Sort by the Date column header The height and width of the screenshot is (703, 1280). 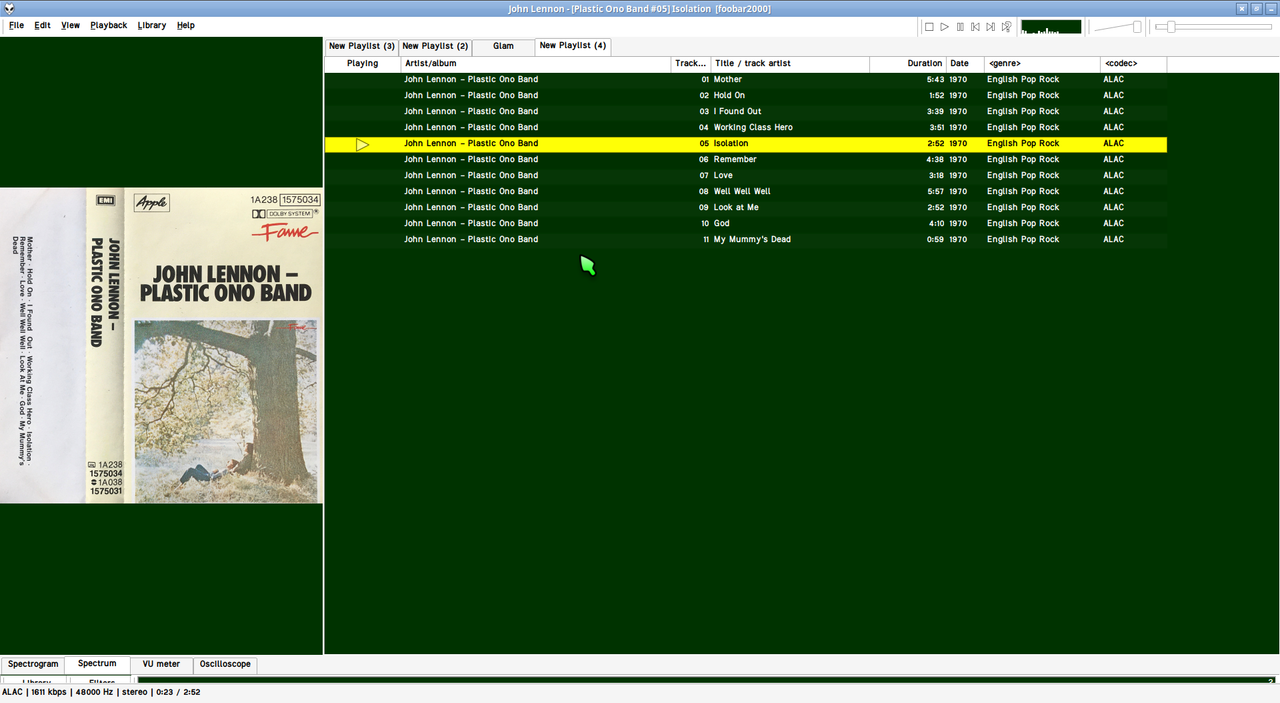coord(965,64)
